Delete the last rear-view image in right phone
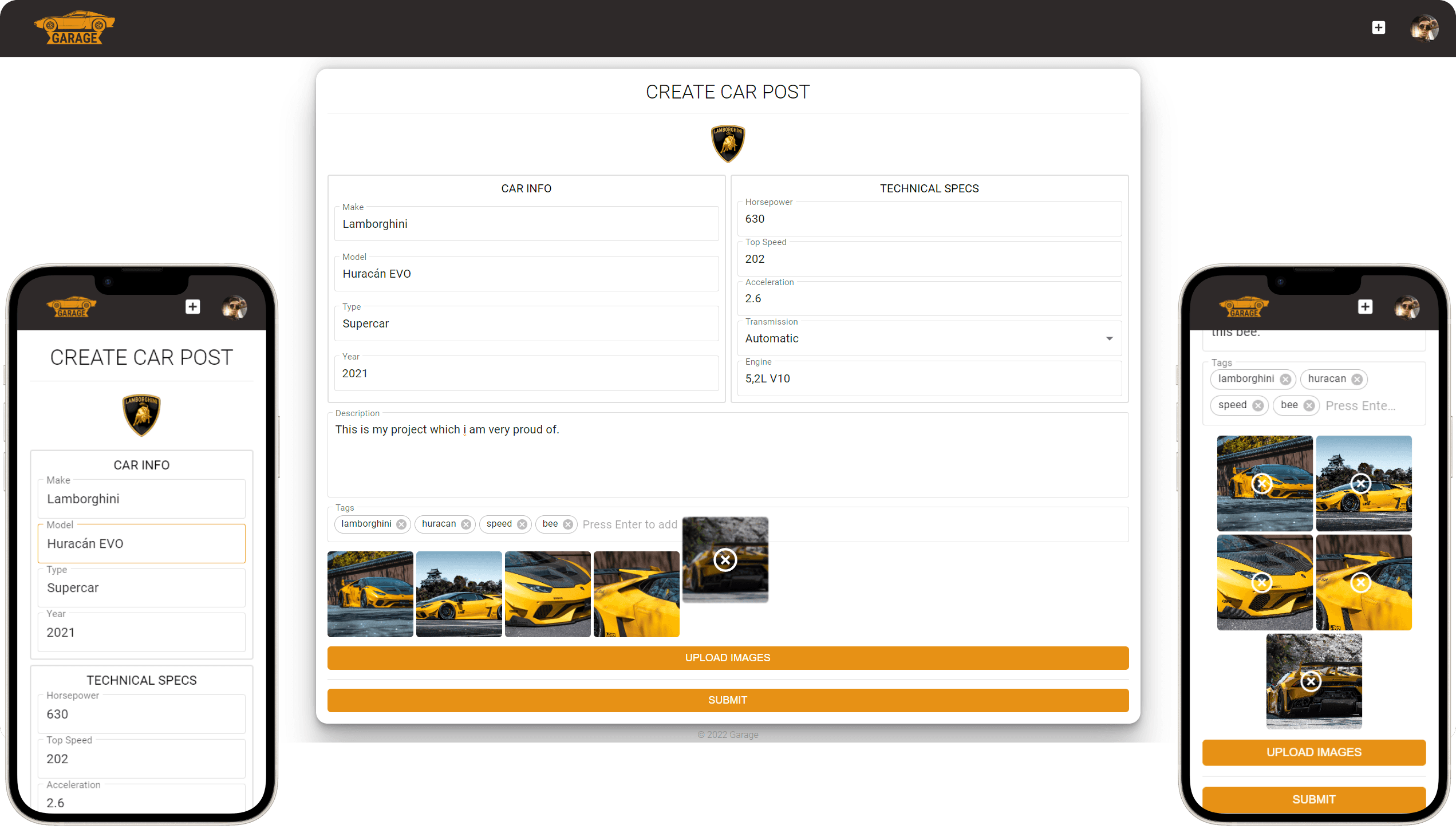Image resolution: width=1456 pixels, height=833 pixels. (1311, 682)
